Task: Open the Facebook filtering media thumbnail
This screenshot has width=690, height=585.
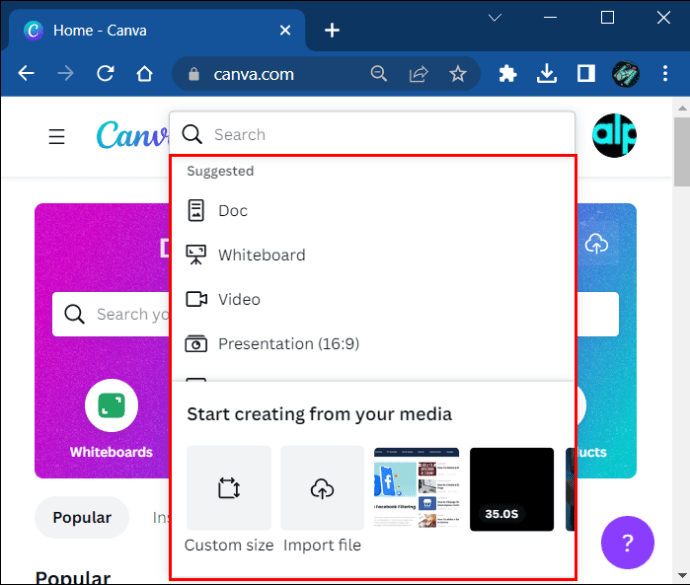Action: click(416, 489)
